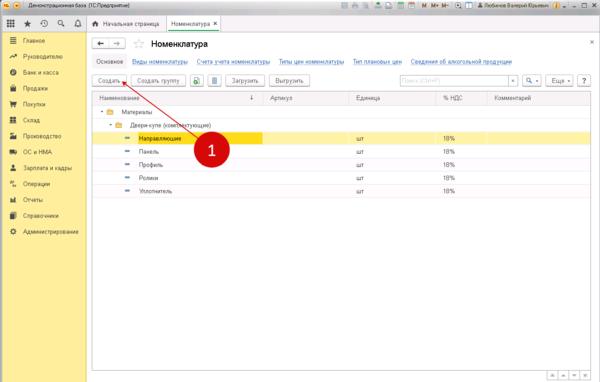The image size is (600, 382).
Task: Open notifications bell icon
Action: [78, 24]
